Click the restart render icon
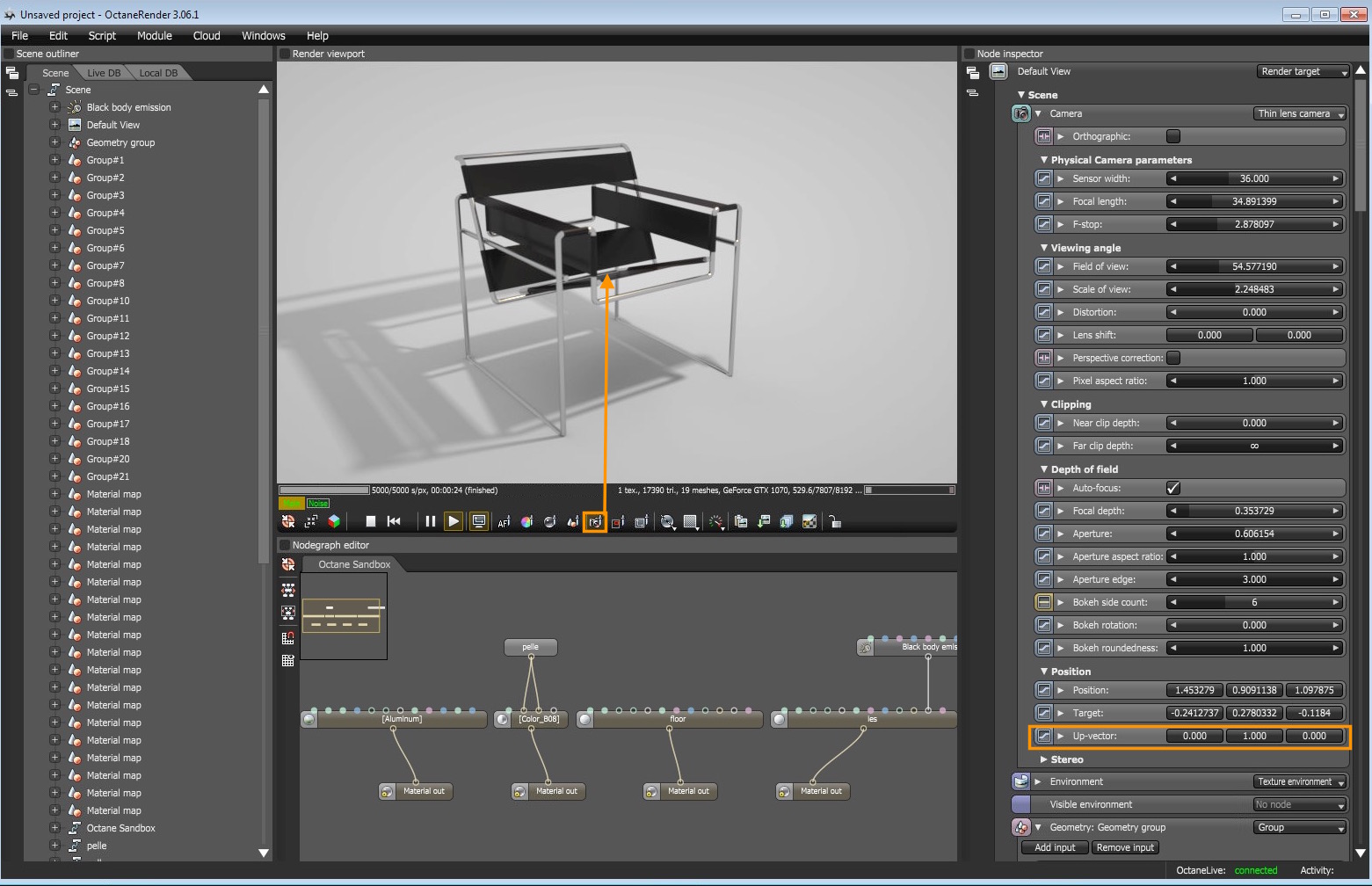Viewport: 1372px width, 886px height. 394,521
